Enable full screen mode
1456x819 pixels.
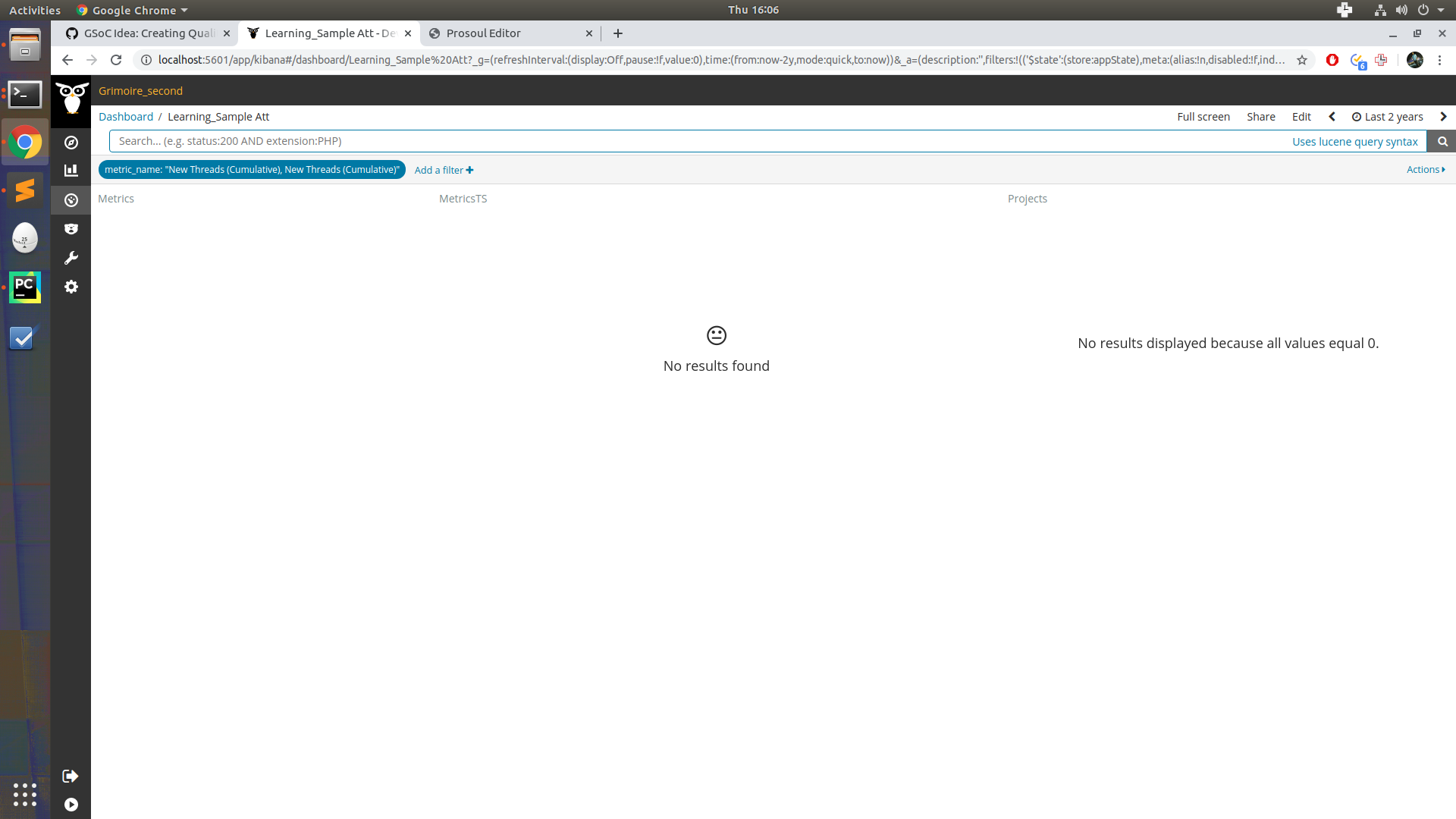pos(1203,116)
